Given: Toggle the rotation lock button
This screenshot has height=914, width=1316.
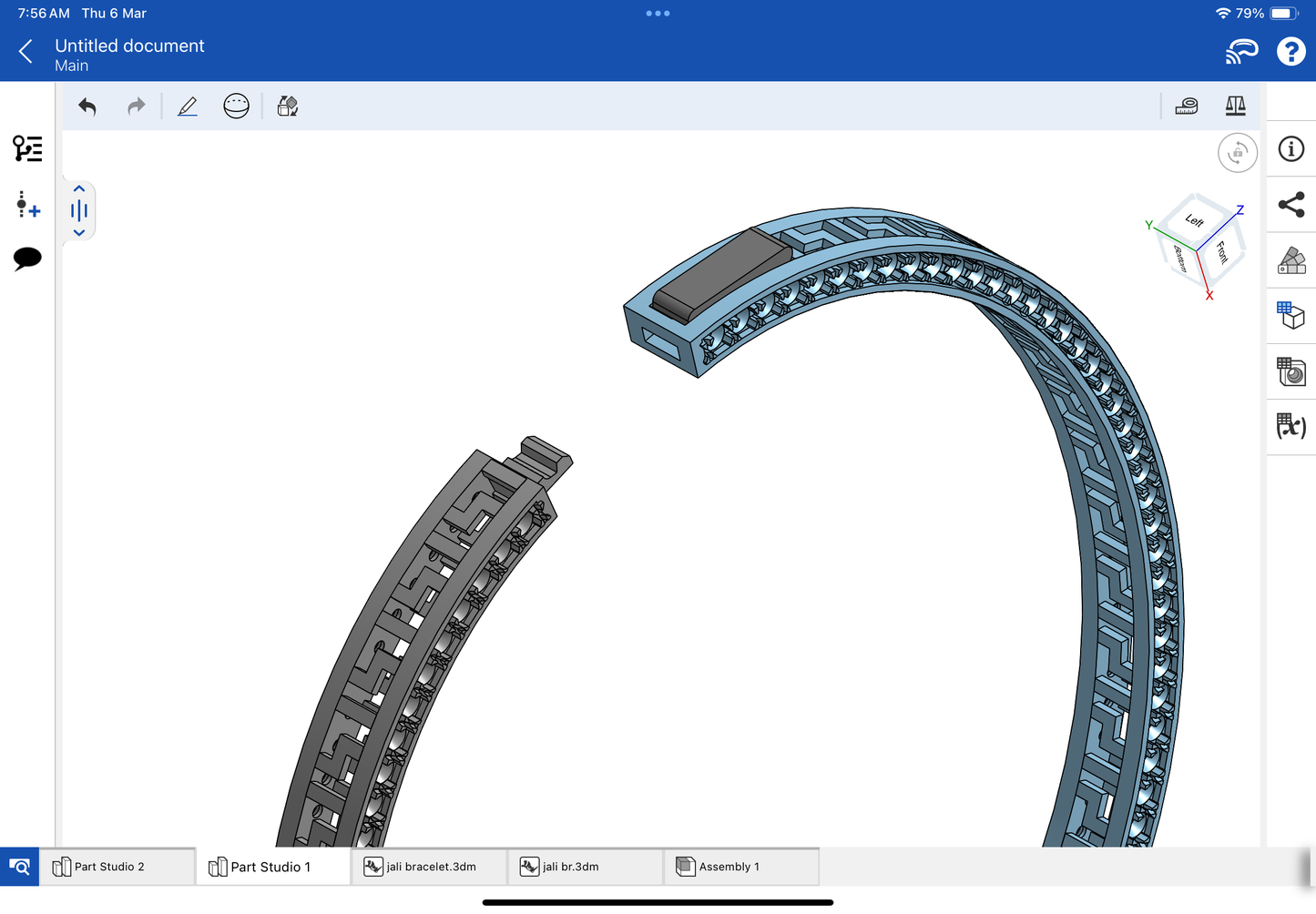Looking at the screenshot, I should click(1237, 153).
